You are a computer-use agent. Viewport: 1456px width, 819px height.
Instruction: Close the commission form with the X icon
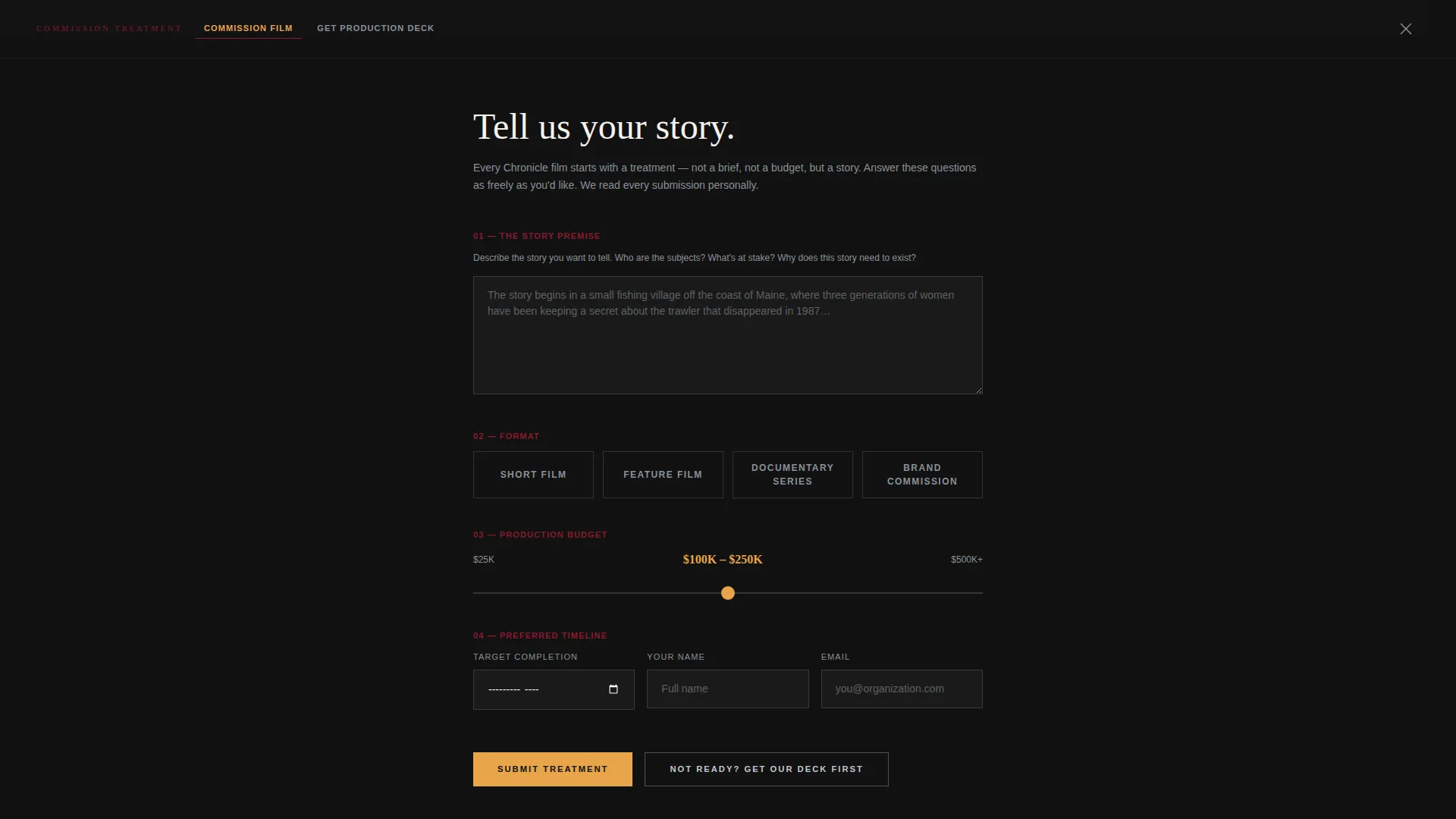[x=1405, y=29]
